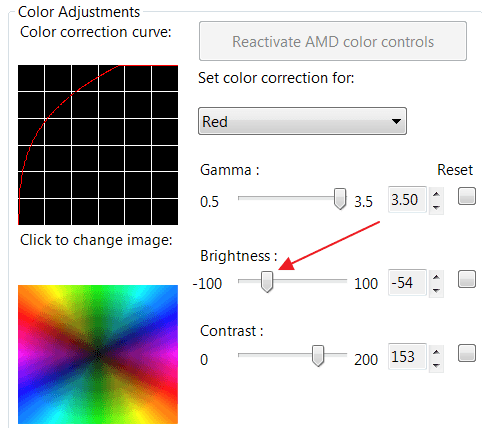Viewport: 482px width, 428px height.
Task: Check the Gamma Reset checkbox
Action: (x=467, y=196)
